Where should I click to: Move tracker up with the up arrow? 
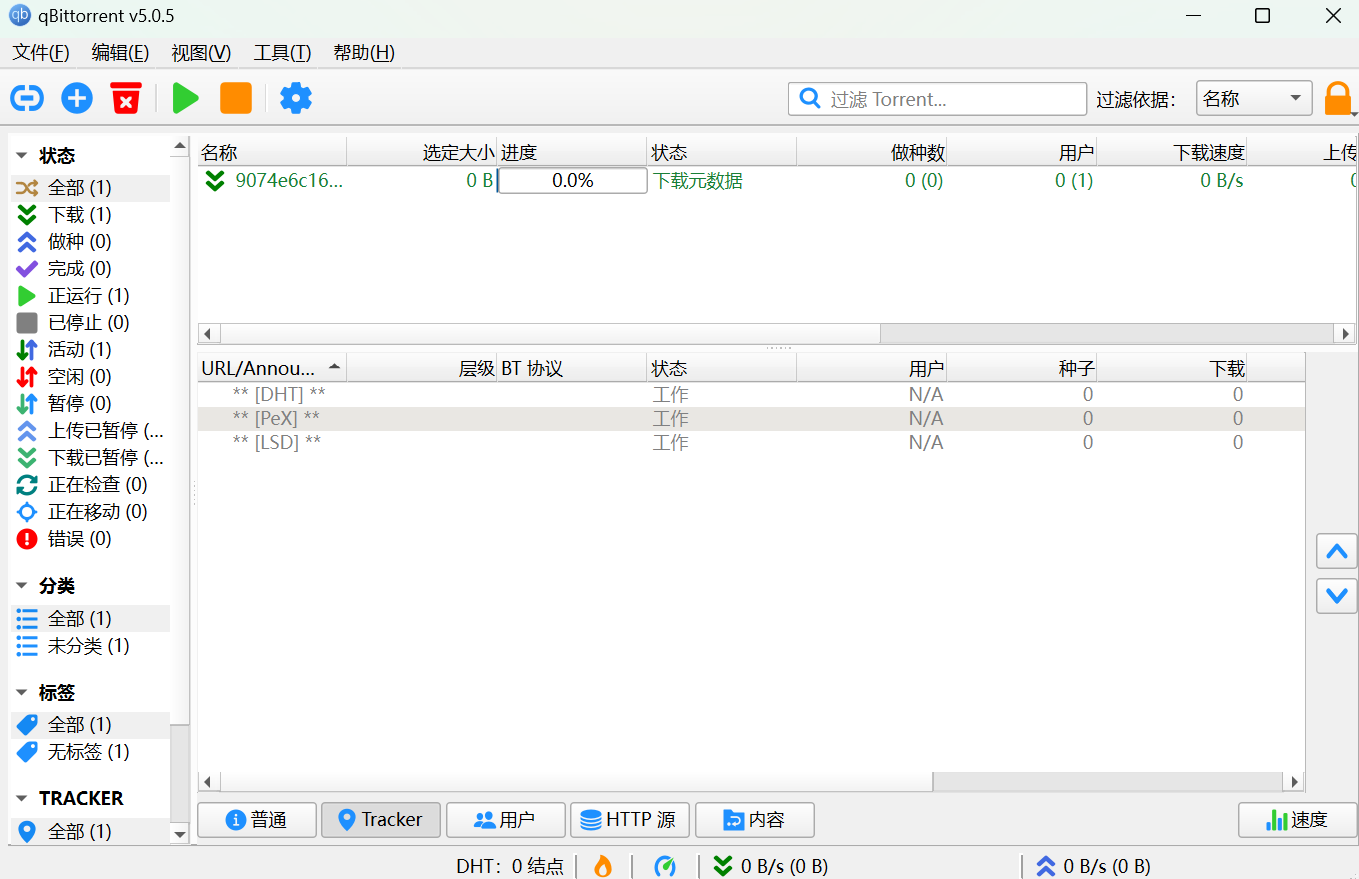tap(1337, 551)
